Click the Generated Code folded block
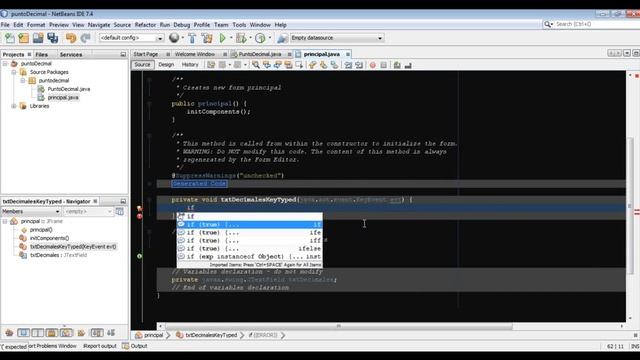 point(199,184)
